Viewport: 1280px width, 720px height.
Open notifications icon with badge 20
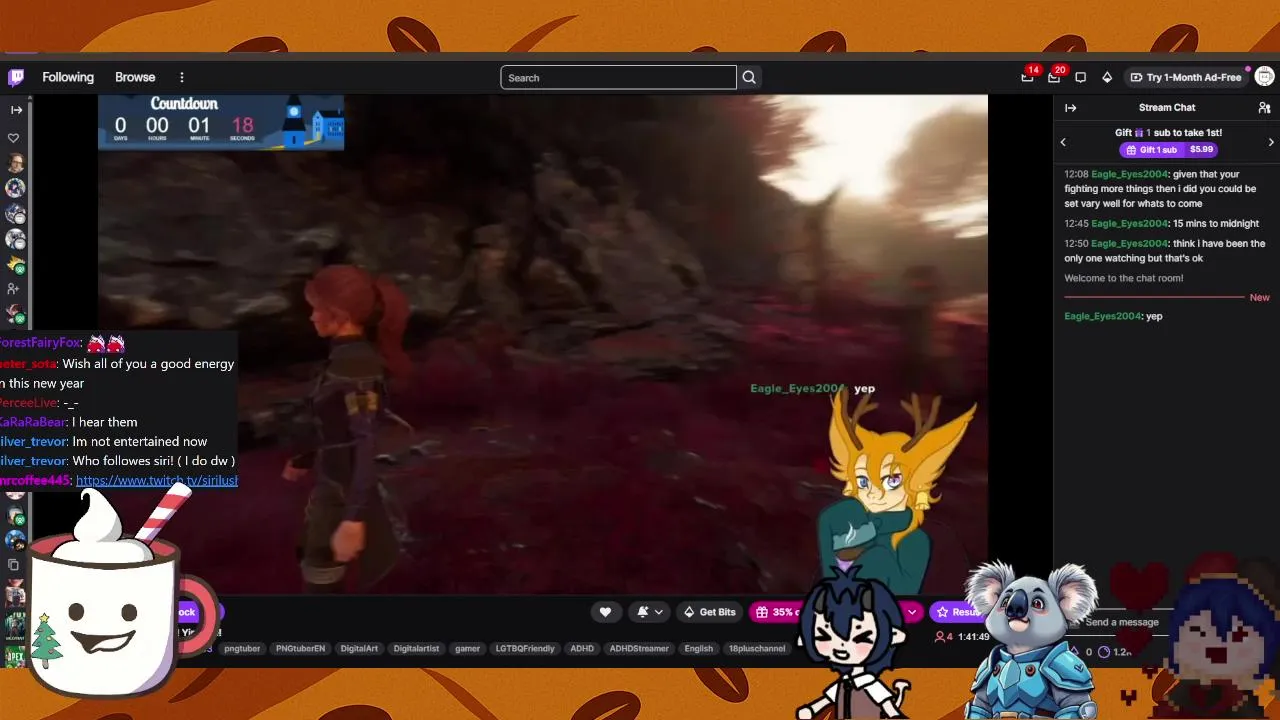1054,77
